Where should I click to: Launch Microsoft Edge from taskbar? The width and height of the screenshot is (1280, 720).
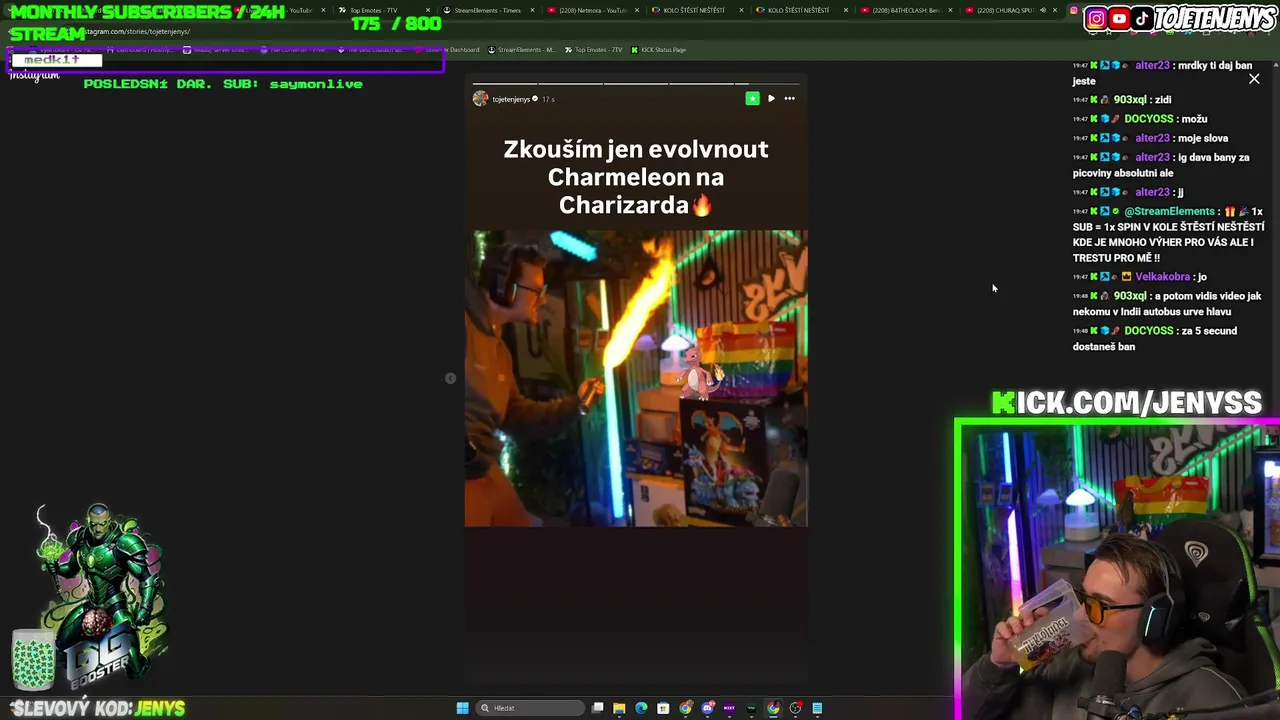click(x=641, y=708)
